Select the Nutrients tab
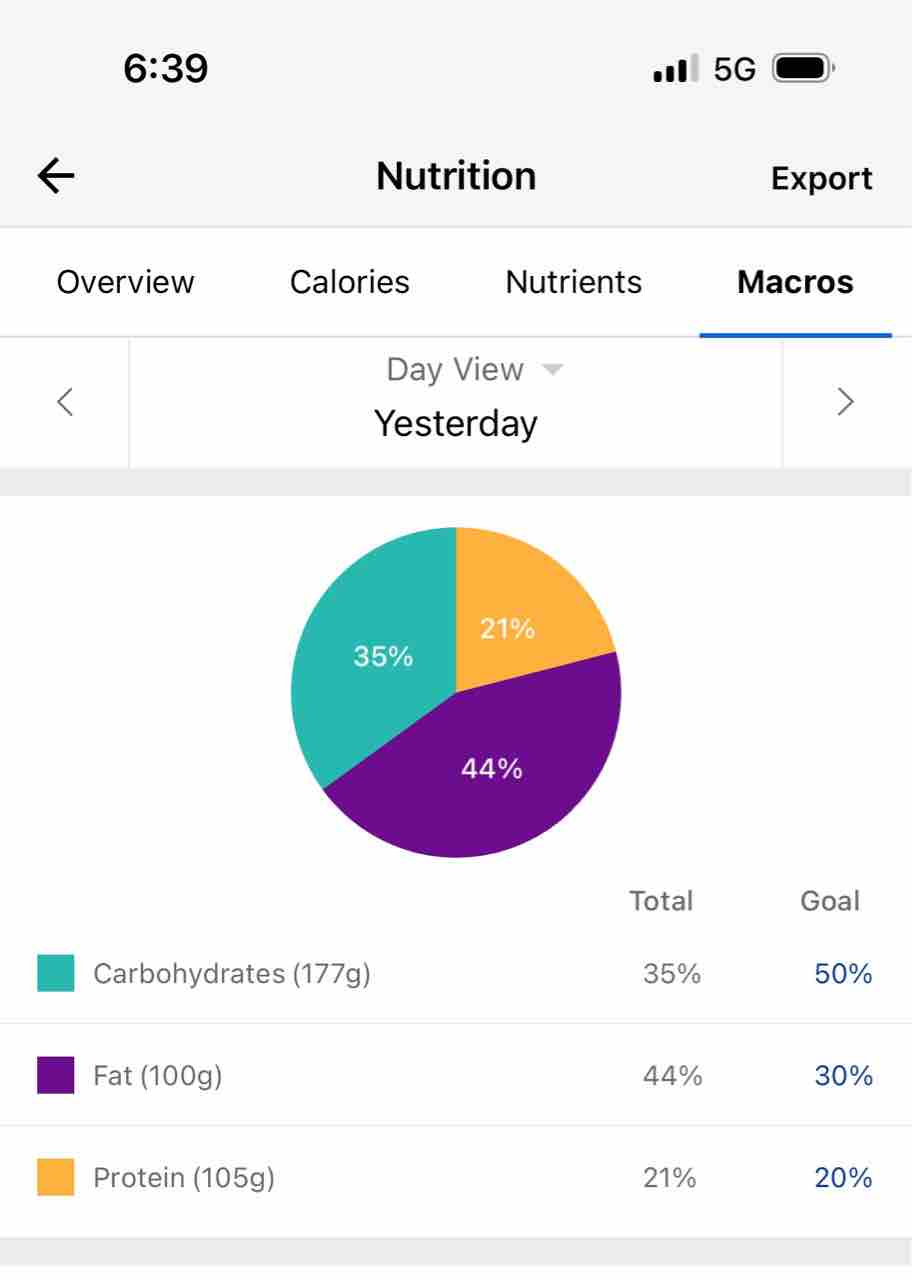This screenshot has height=1280, width=912. [573, 282]
